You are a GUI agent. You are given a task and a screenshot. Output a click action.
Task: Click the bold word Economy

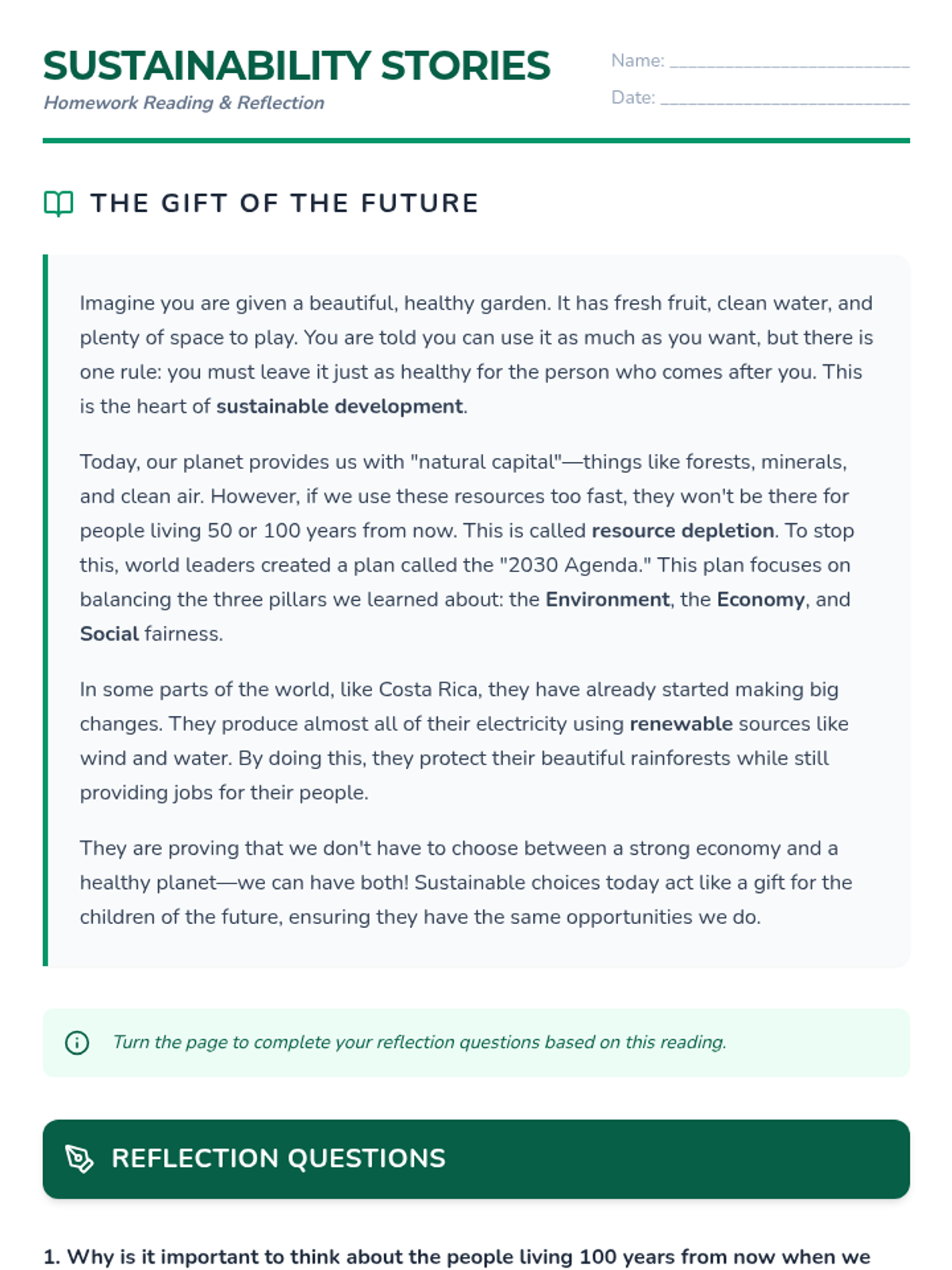[x=761, y=599]
